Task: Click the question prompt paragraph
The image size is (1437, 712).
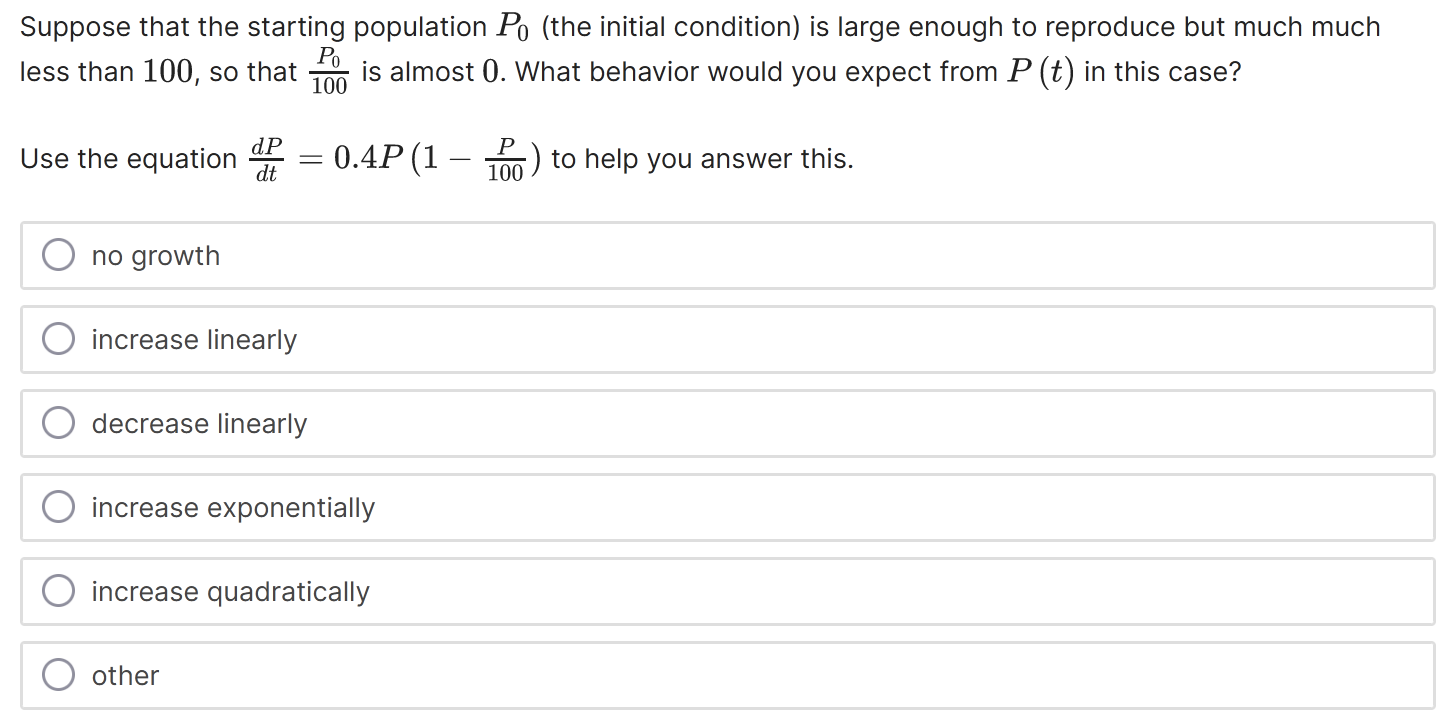Action: [700, 48]
